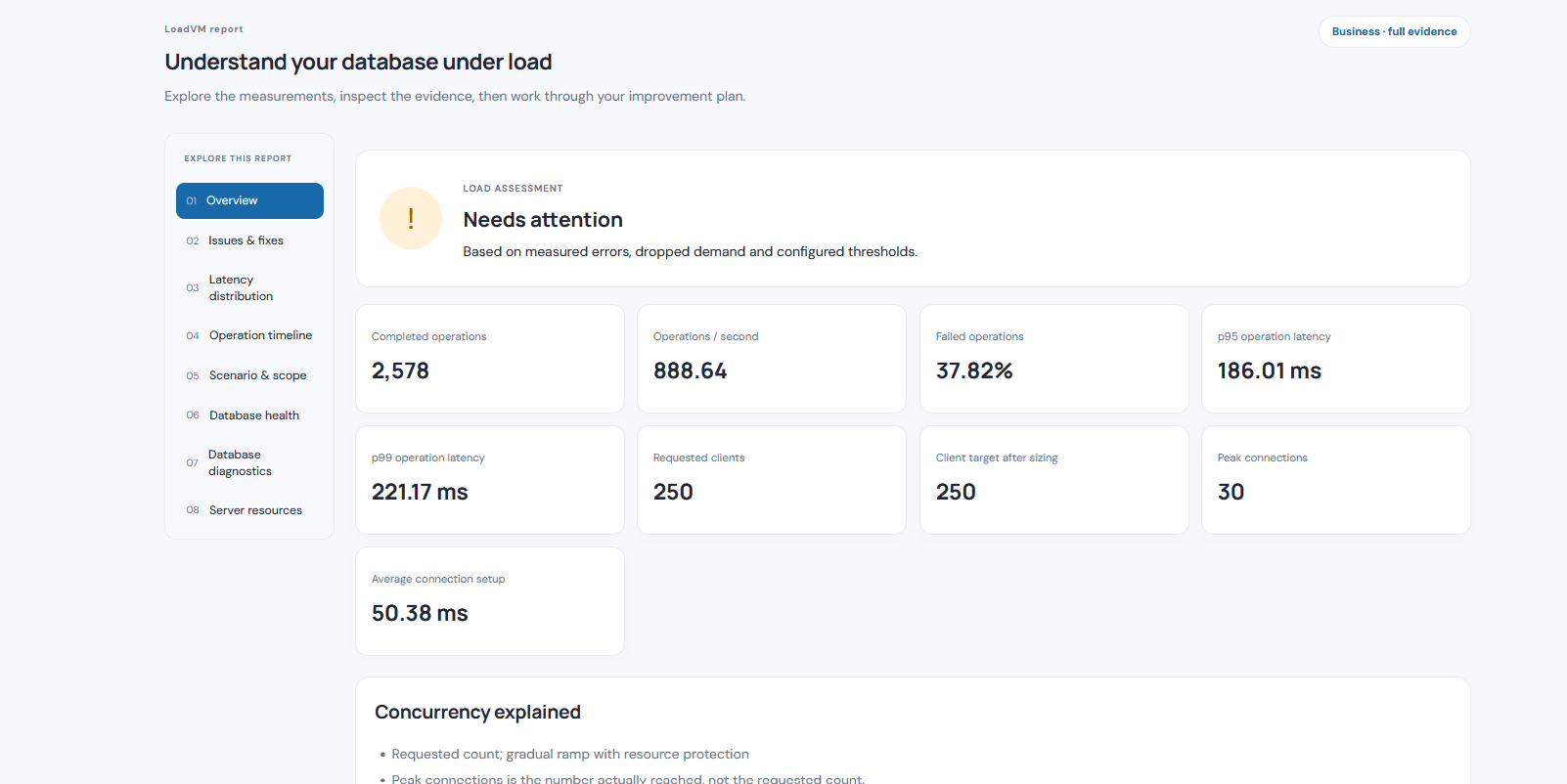The image size is (1567, 784).
Task: Select the p99 operation latency card
Action: [x=490, y=480]
